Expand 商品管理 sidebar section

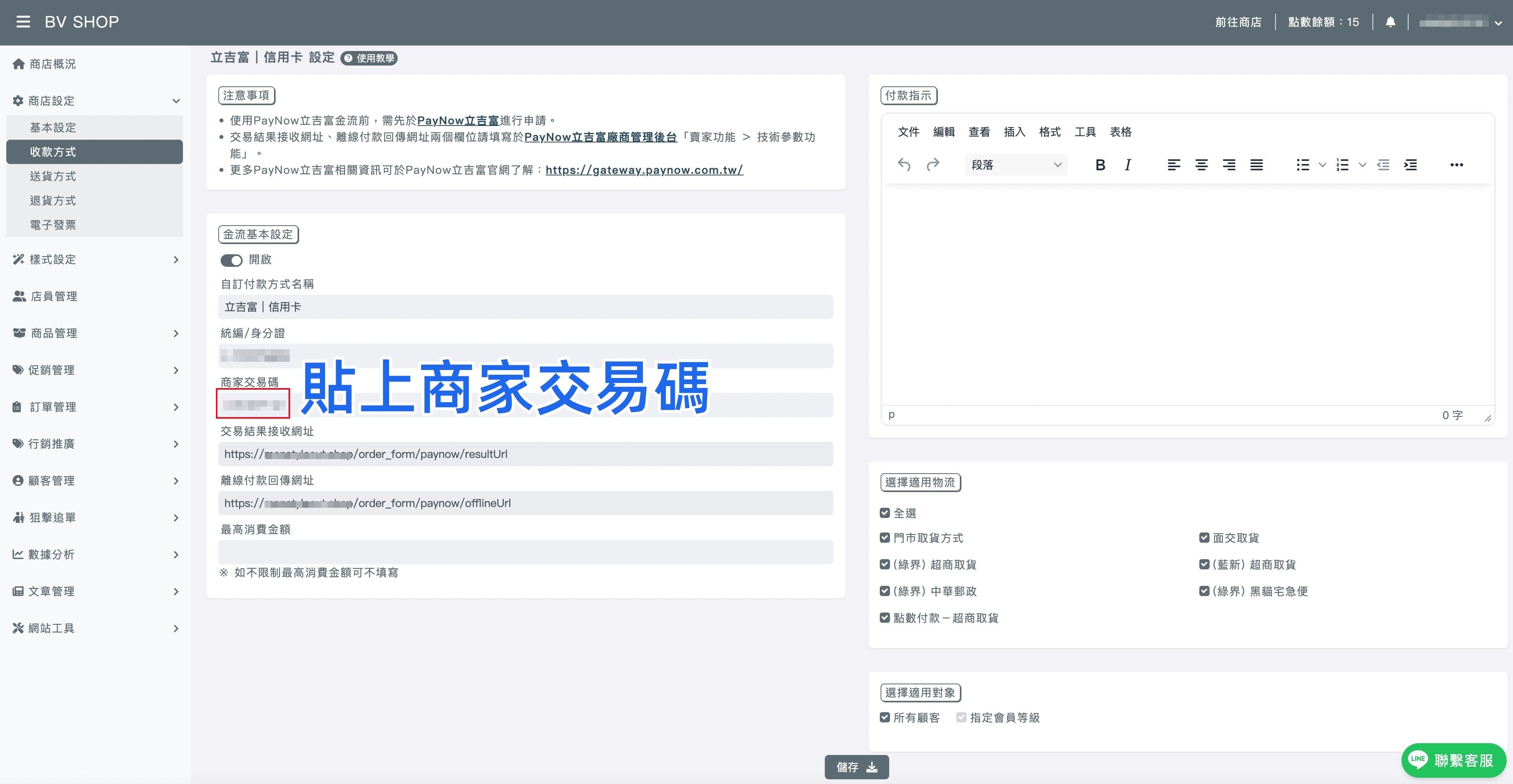pos(95,334)
